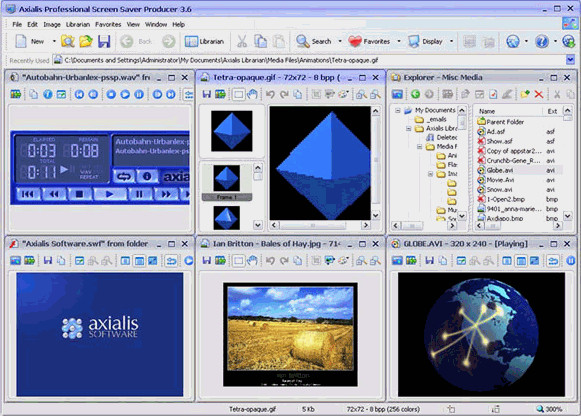Toggle the repeat loop button in audio player
The width and height of the screenshot is (581, 416).
(124, 177)
